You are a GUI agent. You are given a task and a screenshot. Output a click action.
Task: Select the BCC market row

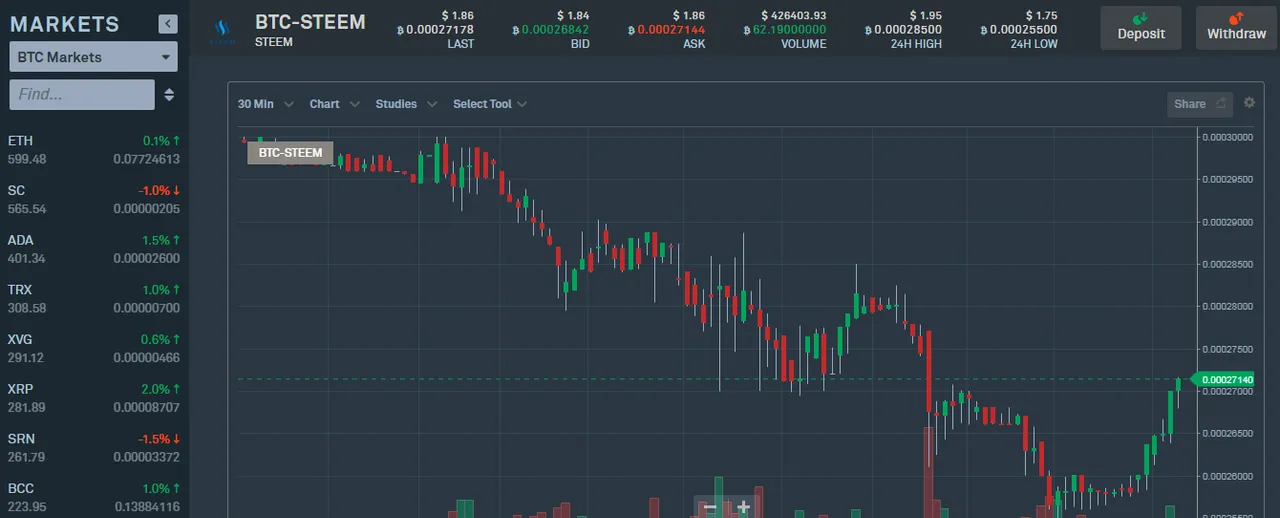[94, 497]
